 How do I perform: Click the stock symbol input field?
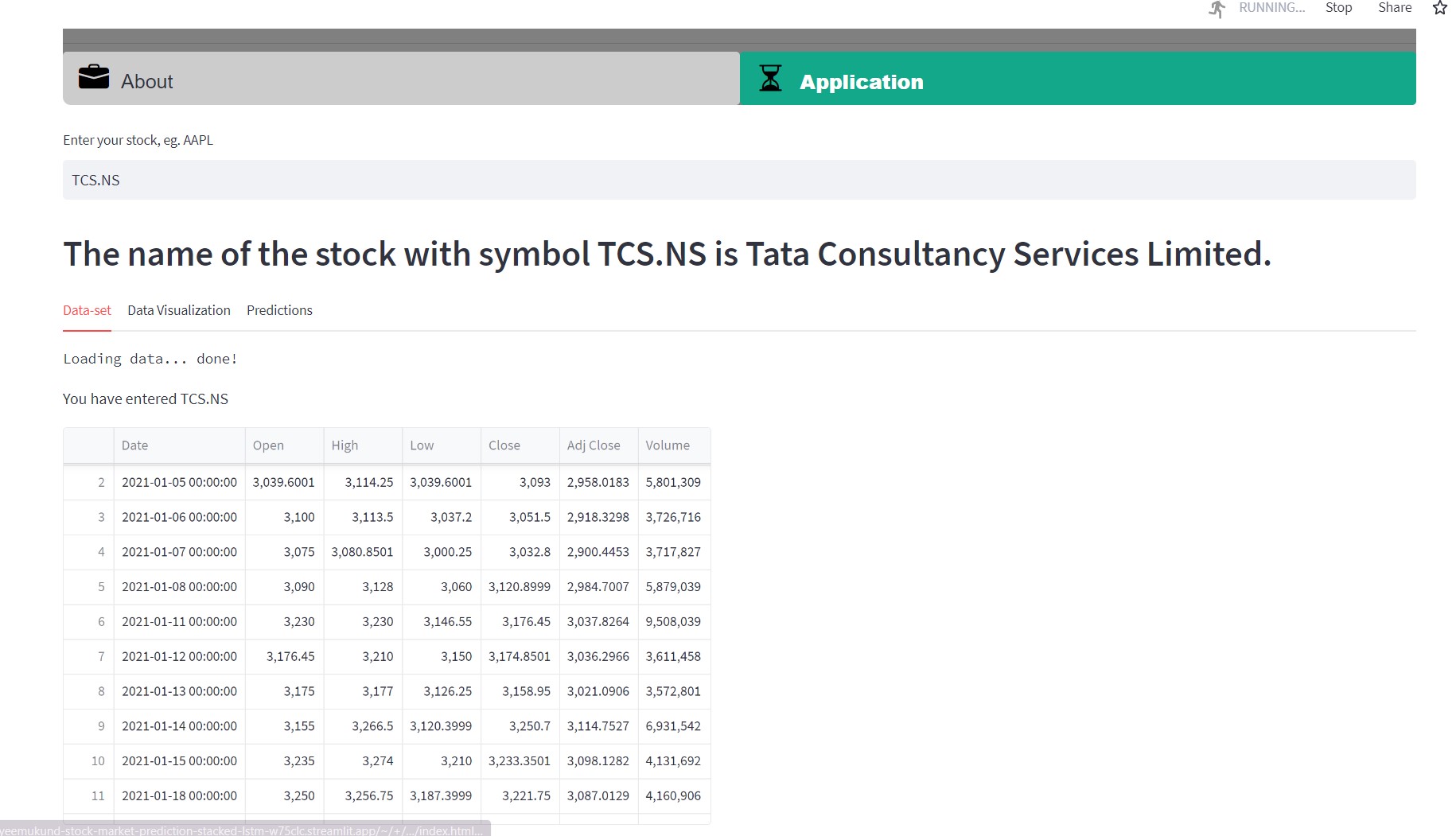pyautogui.click(x=739, y=180)
